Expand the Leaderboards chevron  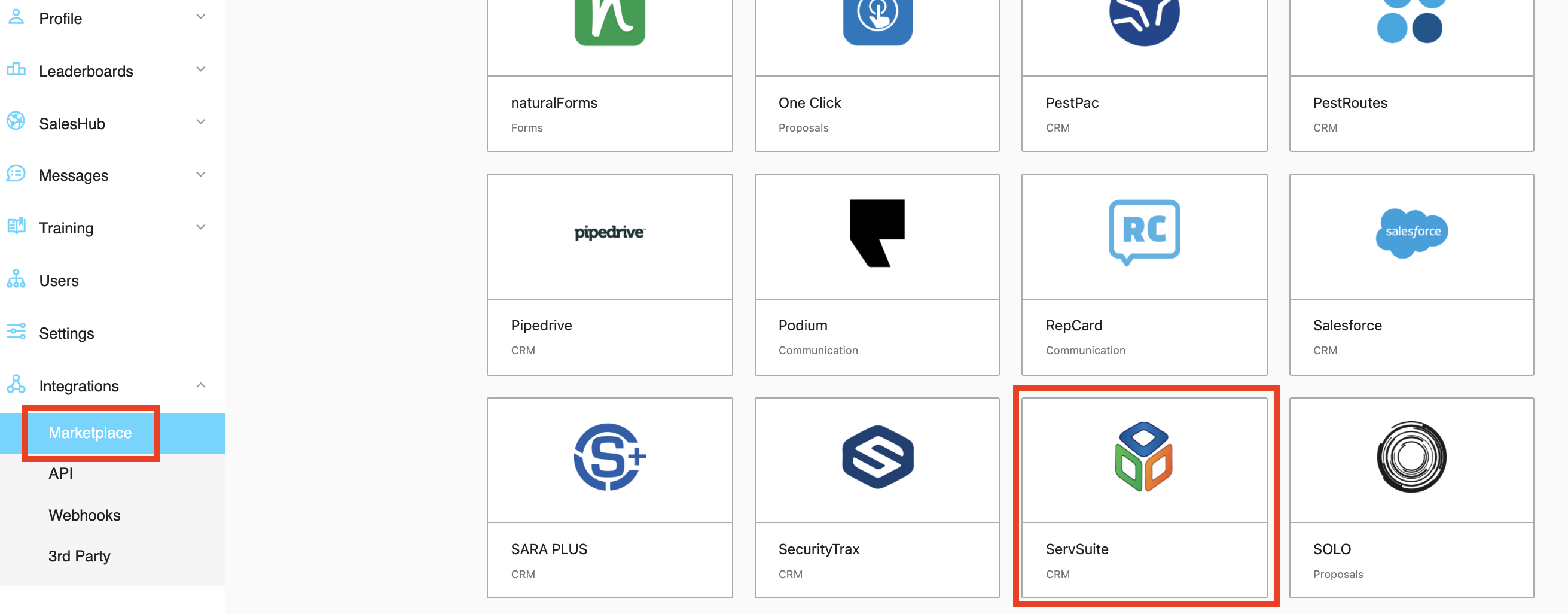click(x=200, y=69)
